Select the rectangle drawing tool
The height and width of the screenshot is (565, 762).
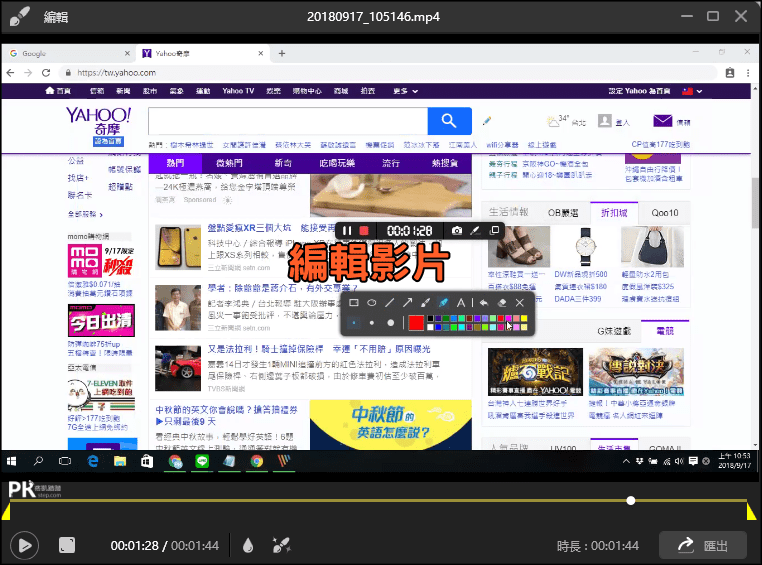coord(354,303)
